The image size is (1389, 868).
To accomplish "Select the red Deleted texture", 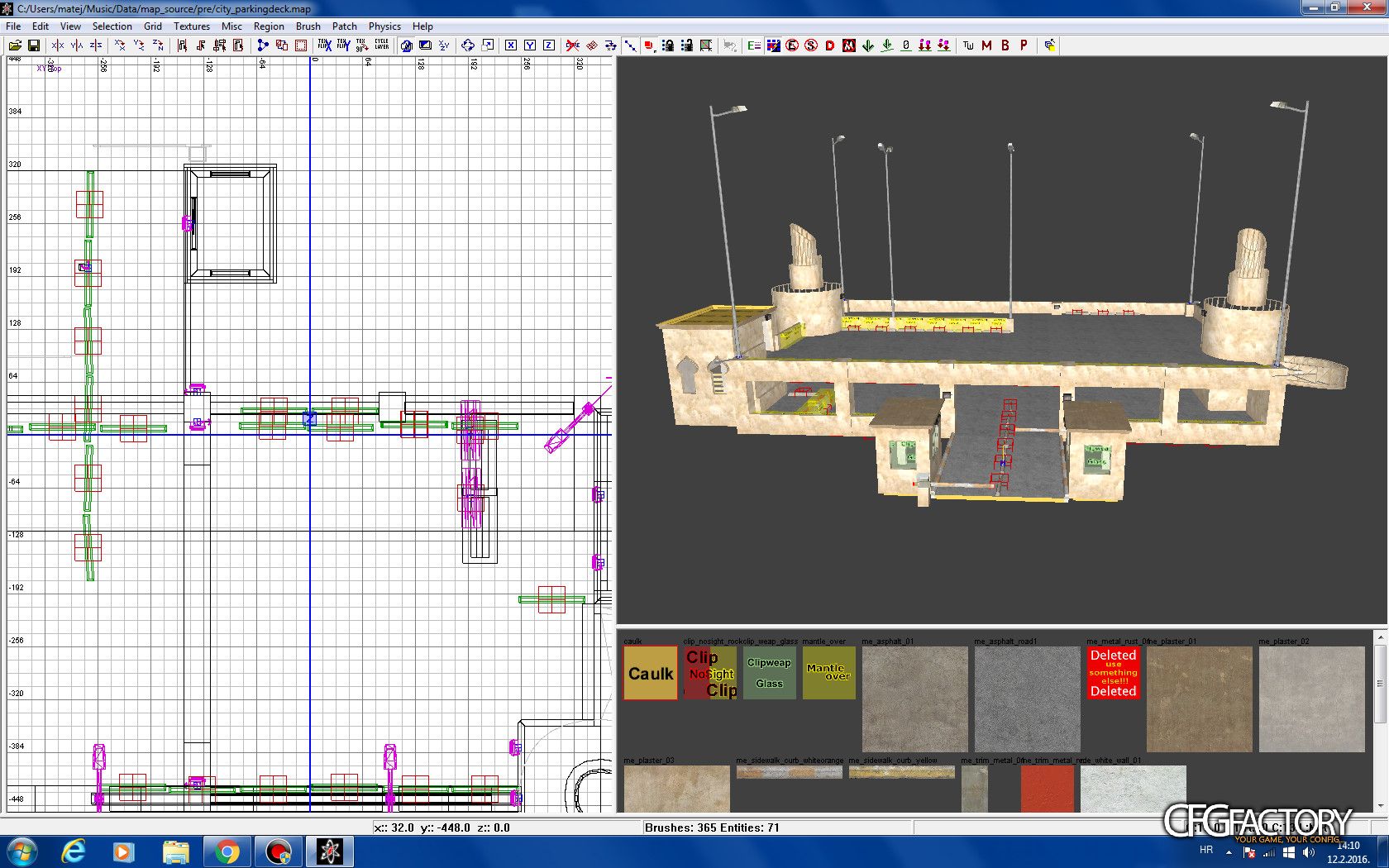I will [x=1114, y=673].
